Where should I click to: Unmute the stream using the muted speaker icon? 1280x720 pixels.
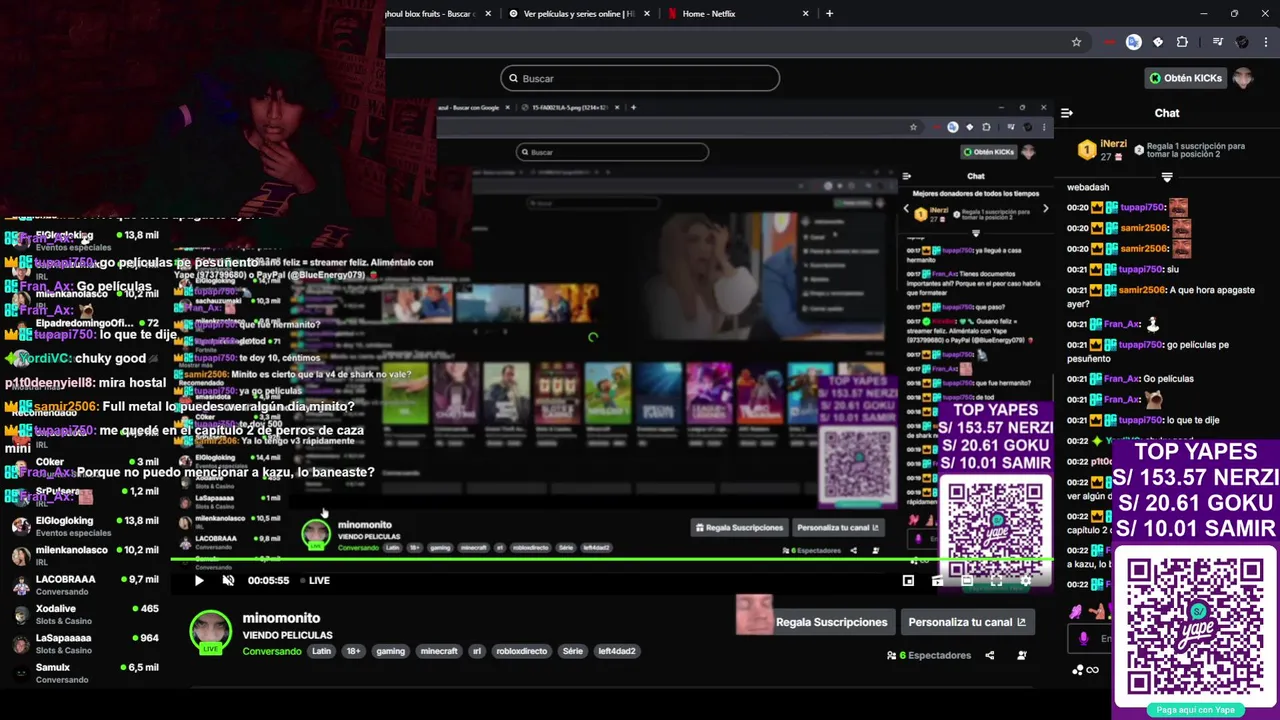228,580
